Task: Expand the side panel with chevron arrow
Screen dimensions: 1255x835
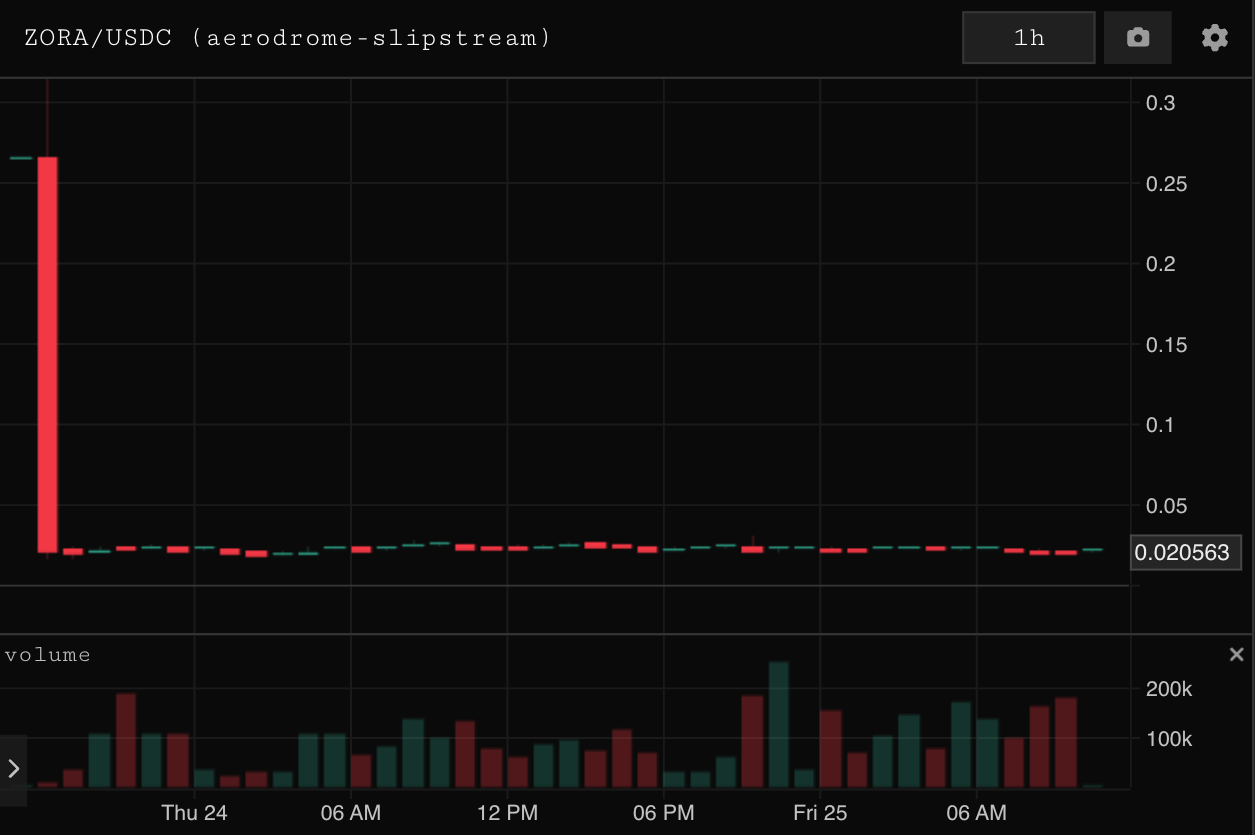Action: click(13, 769)
